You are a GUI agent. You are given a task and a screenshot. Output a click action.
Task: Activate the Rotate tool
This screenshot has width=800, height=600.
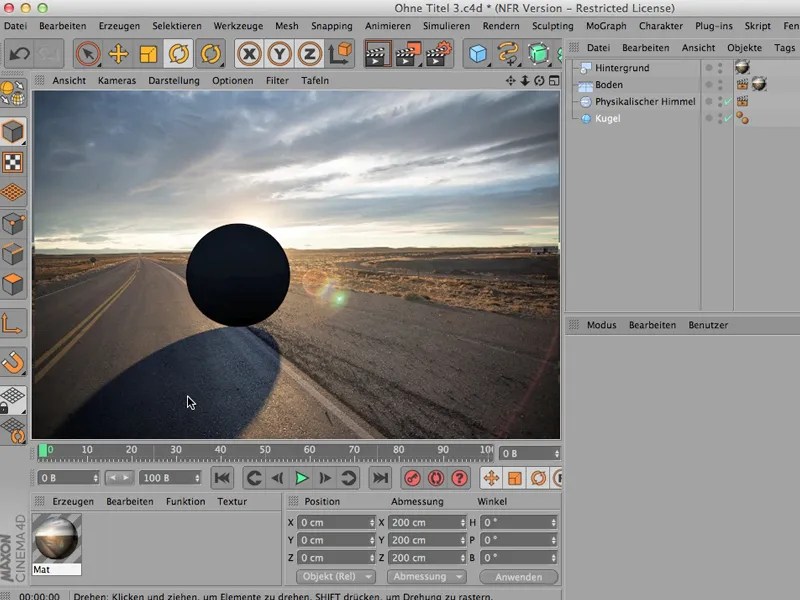click(179, 54)
